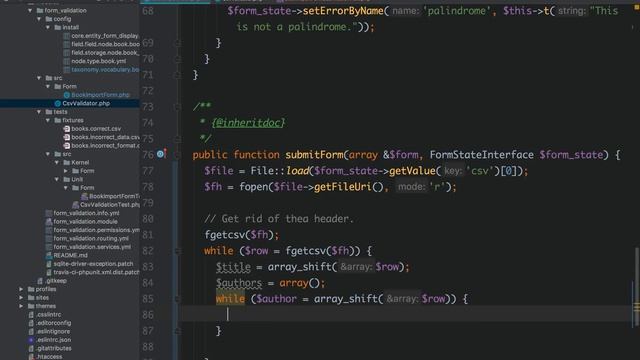Viewport: 640px width, 360px height.
Task: Select .gitattributes in the project tree
Action: click(53, 348)
